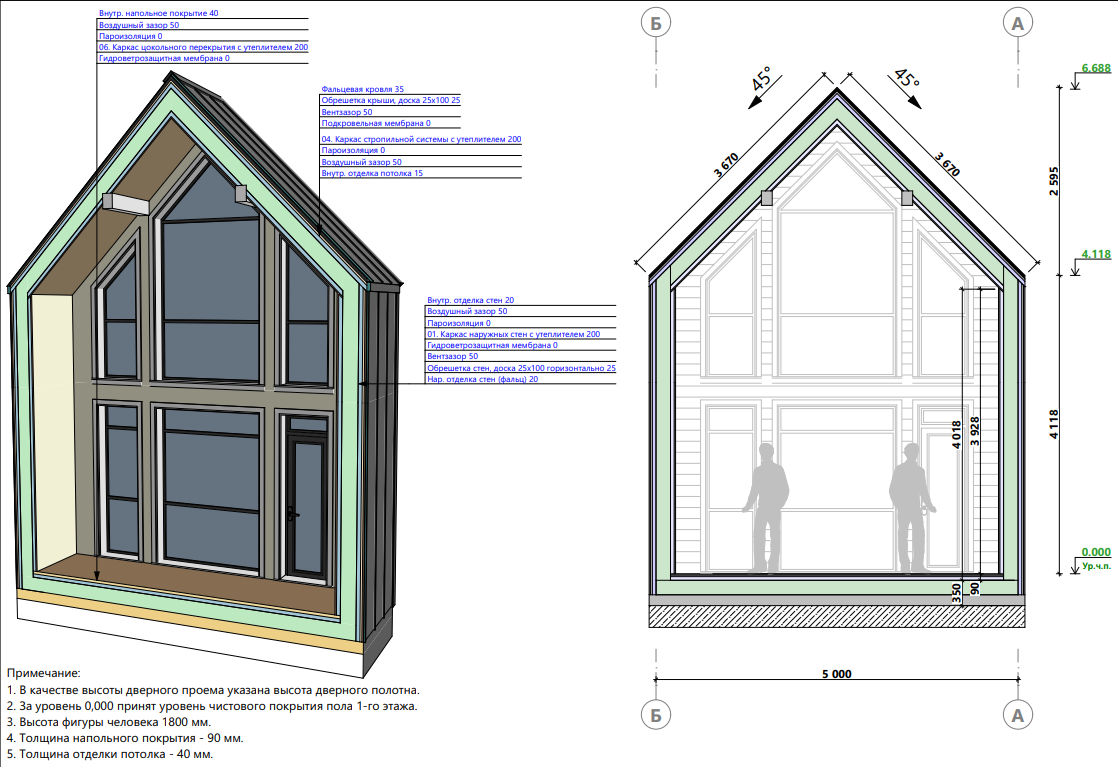Viewport: 1118px width, 767px height.
Task: Select the 5 000 width dimension
Action: click(835, 674)
